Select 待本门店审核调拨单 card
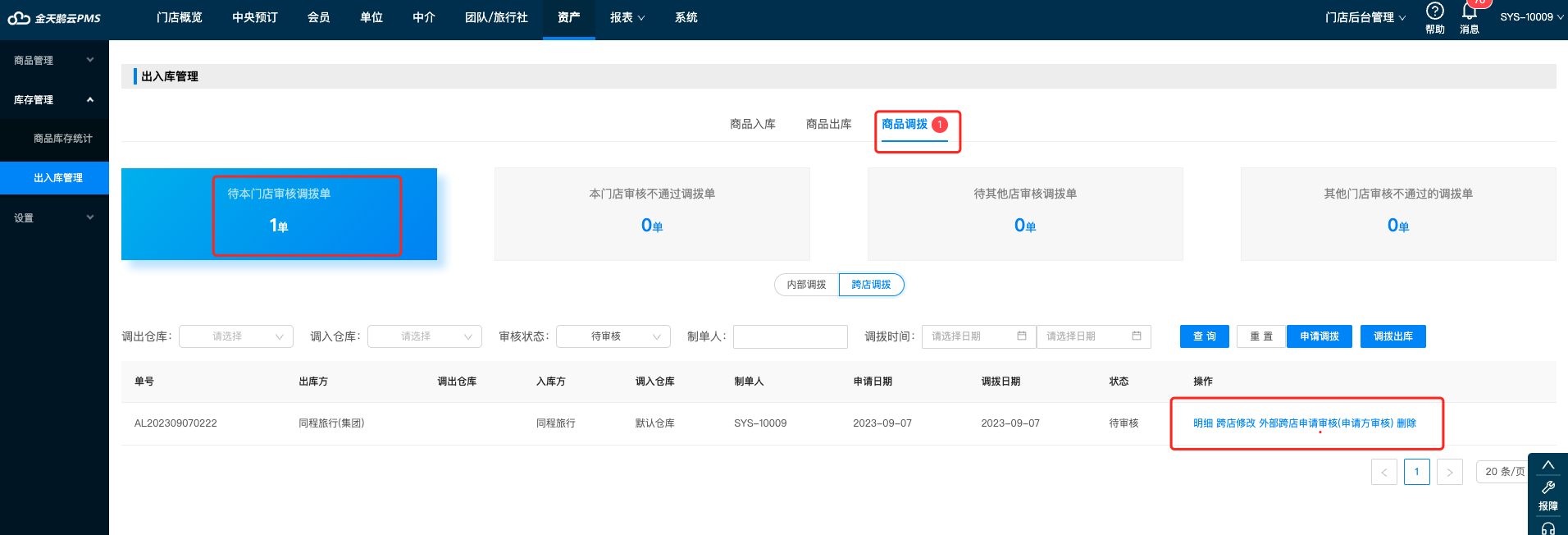The height and width of the screenshot is (535, 1568). click(x=279, y=214)
